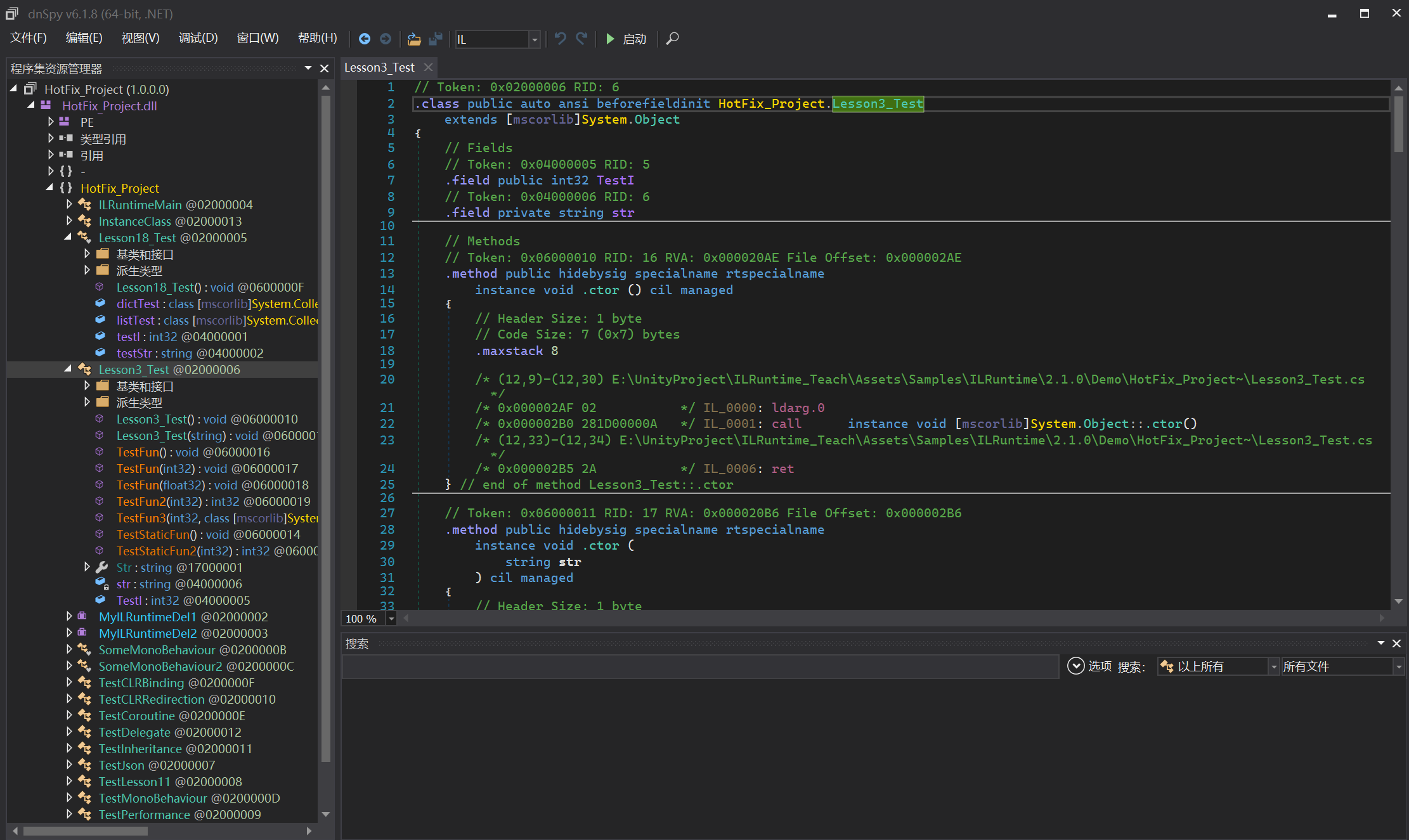Open the IL language dropdown
The width and height of the screenshot is (1409, 840).
[535, 39]
